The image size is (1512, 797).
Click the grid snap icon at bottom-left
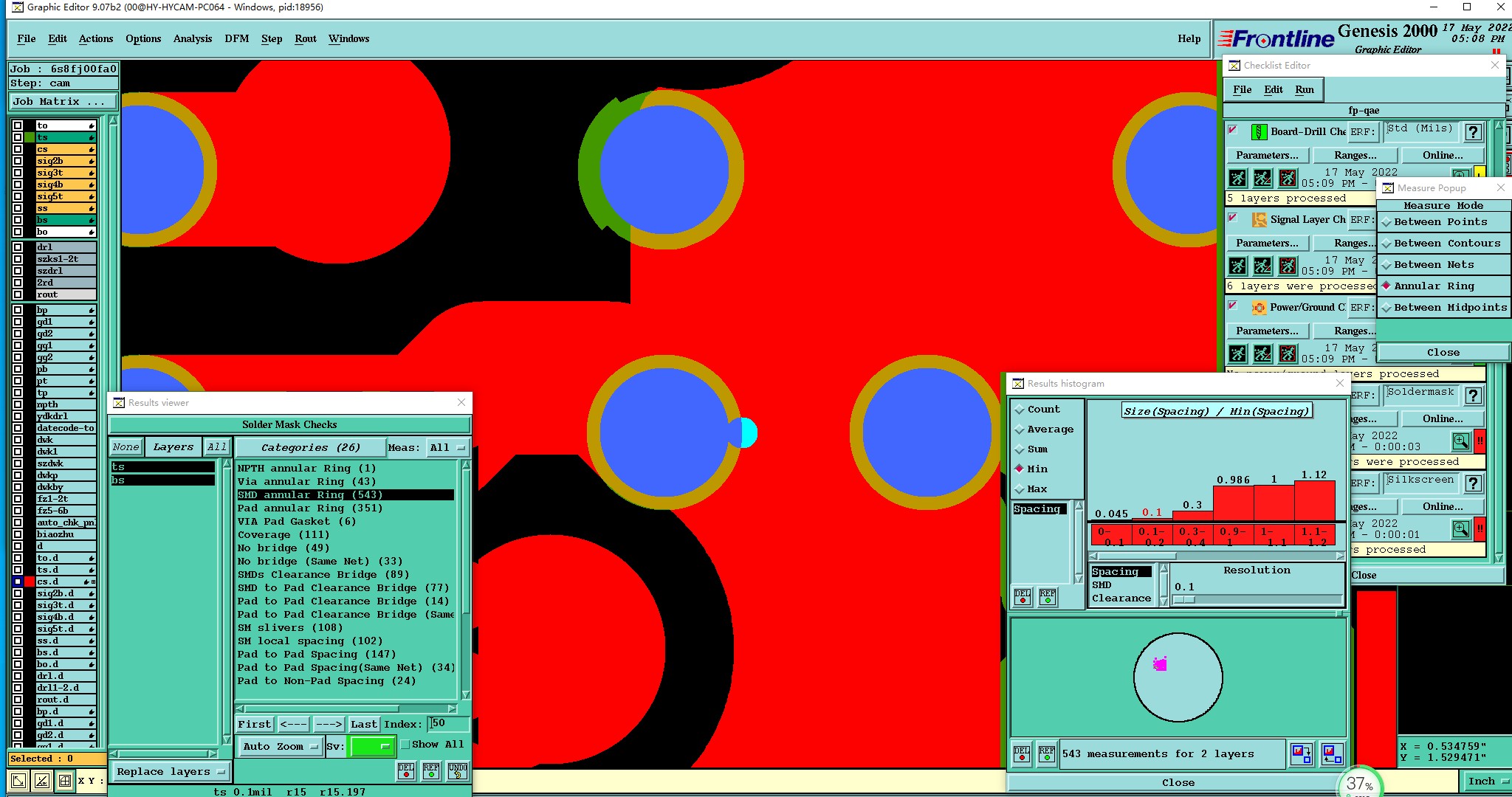click(65, 780)
